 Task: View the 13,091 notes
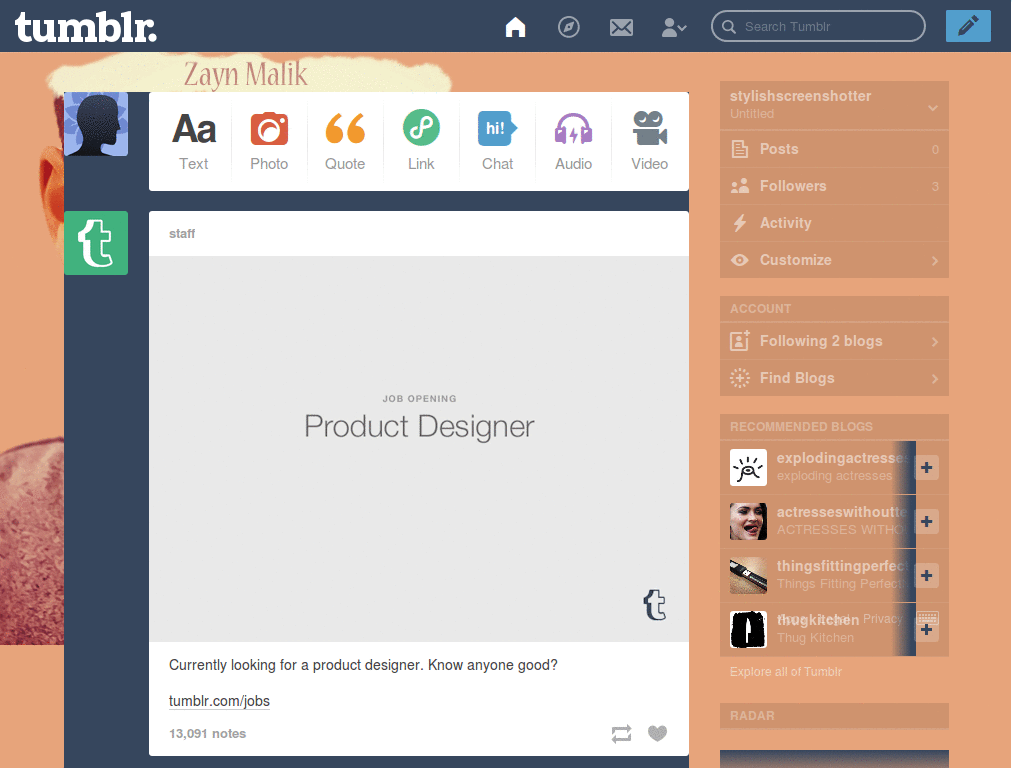(207, 733)
